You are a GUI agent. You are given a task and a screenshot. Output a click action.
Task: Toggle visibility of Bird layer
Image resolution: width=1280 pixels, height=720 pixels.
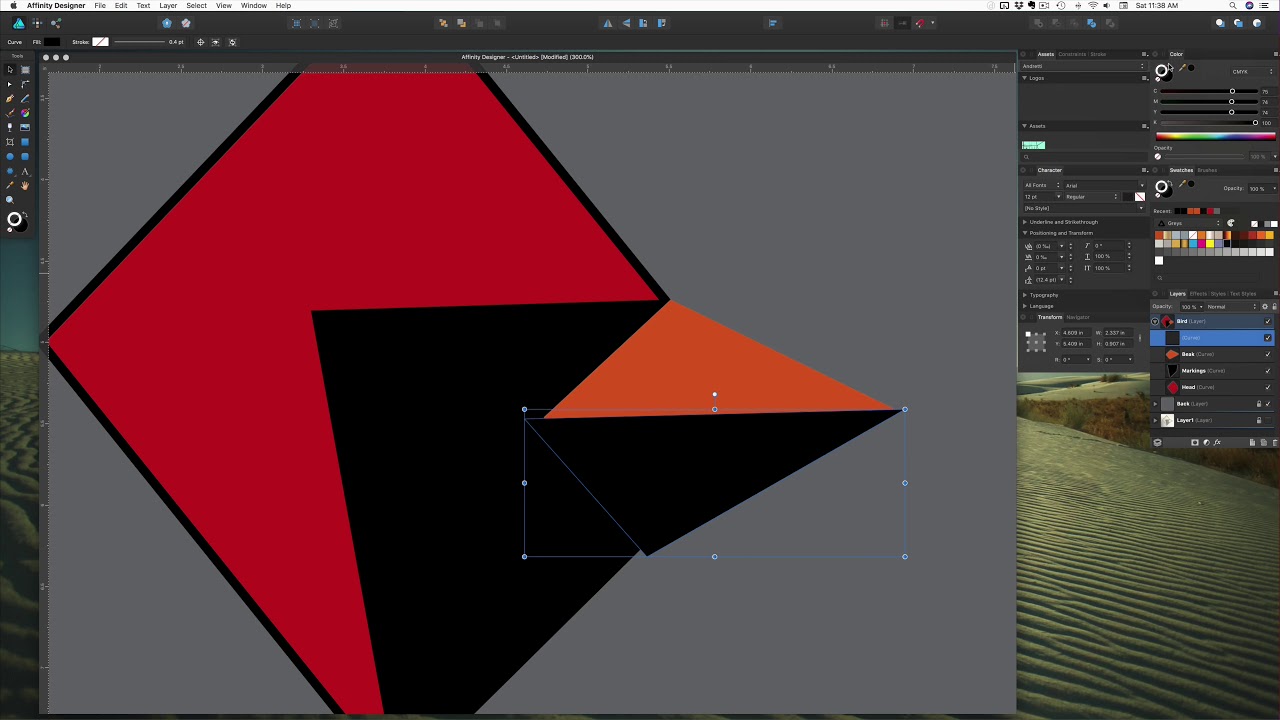(1268, 321)
